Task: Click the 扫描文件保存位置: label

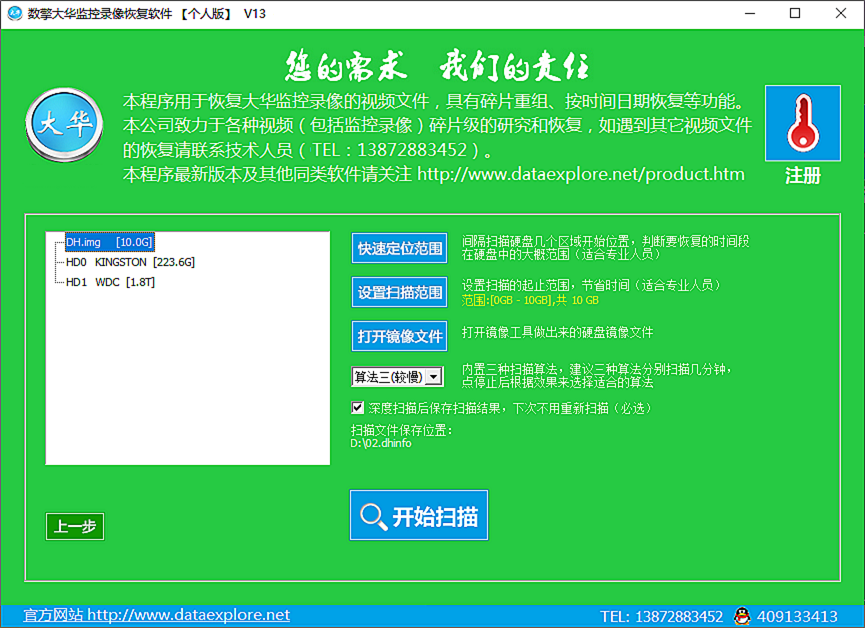Action: pyautogui.click(x=402, y=430)
